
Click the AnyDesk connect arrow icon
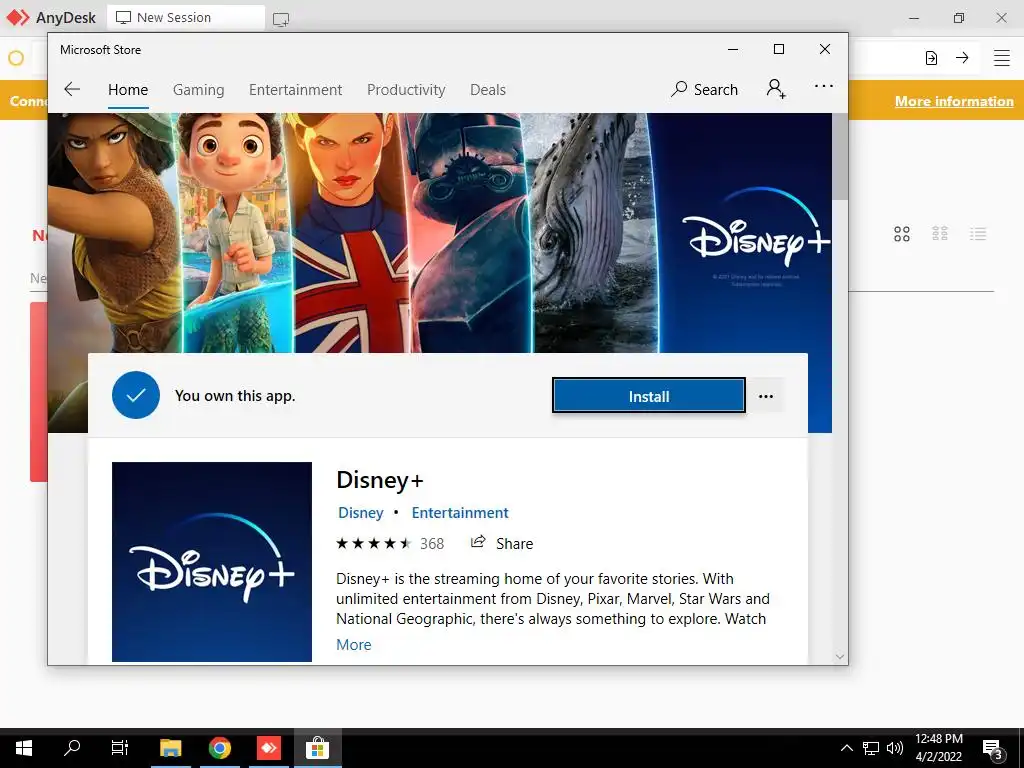[962, 57]
